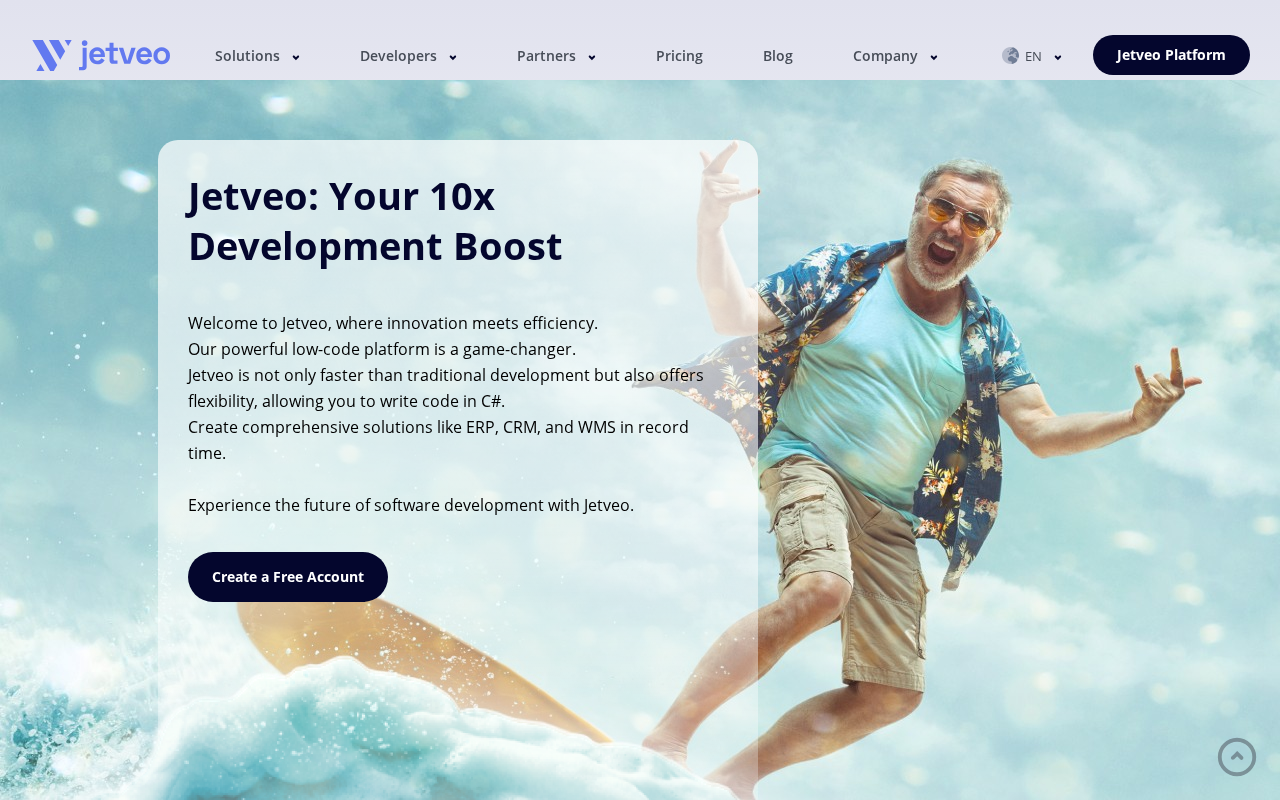Viewport: 1280px width, 800px height.
Task: Click the globe language icon
Action: tap(1011, 56)
